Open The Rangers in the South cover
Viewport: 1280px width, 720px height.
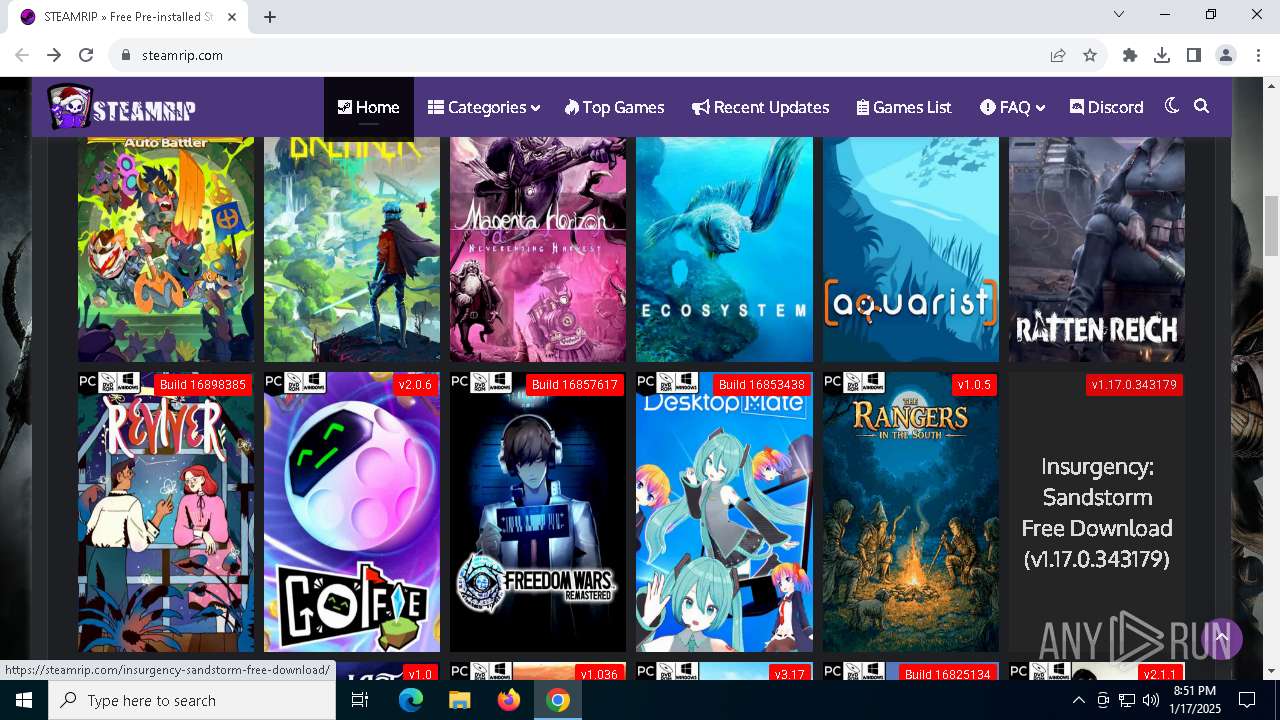[910, 512]
